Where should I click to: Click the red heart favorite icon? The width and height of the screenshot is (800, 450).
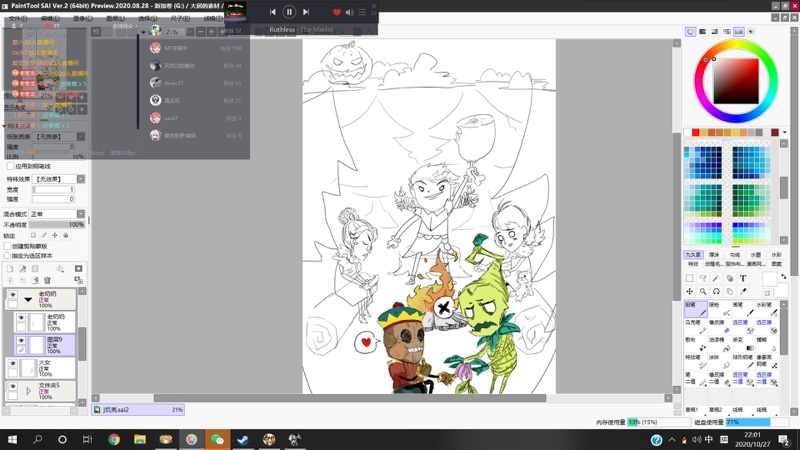[x=336, y=12]
